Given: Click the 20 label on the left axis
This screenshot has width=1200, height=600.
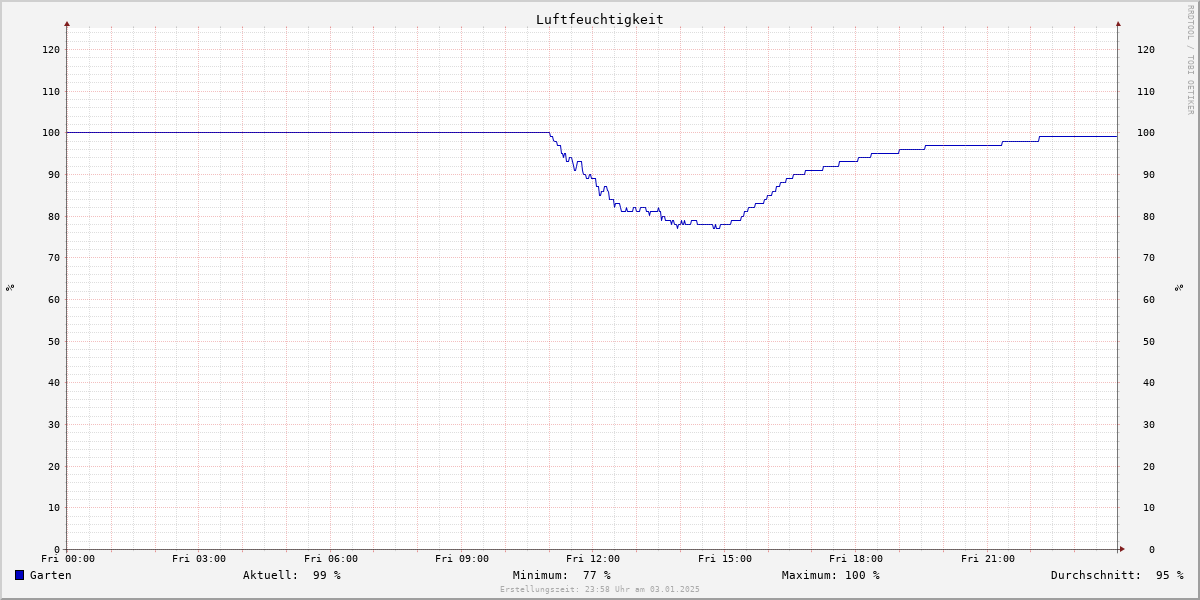Looking at the screenshot, I should pos(53,466).
